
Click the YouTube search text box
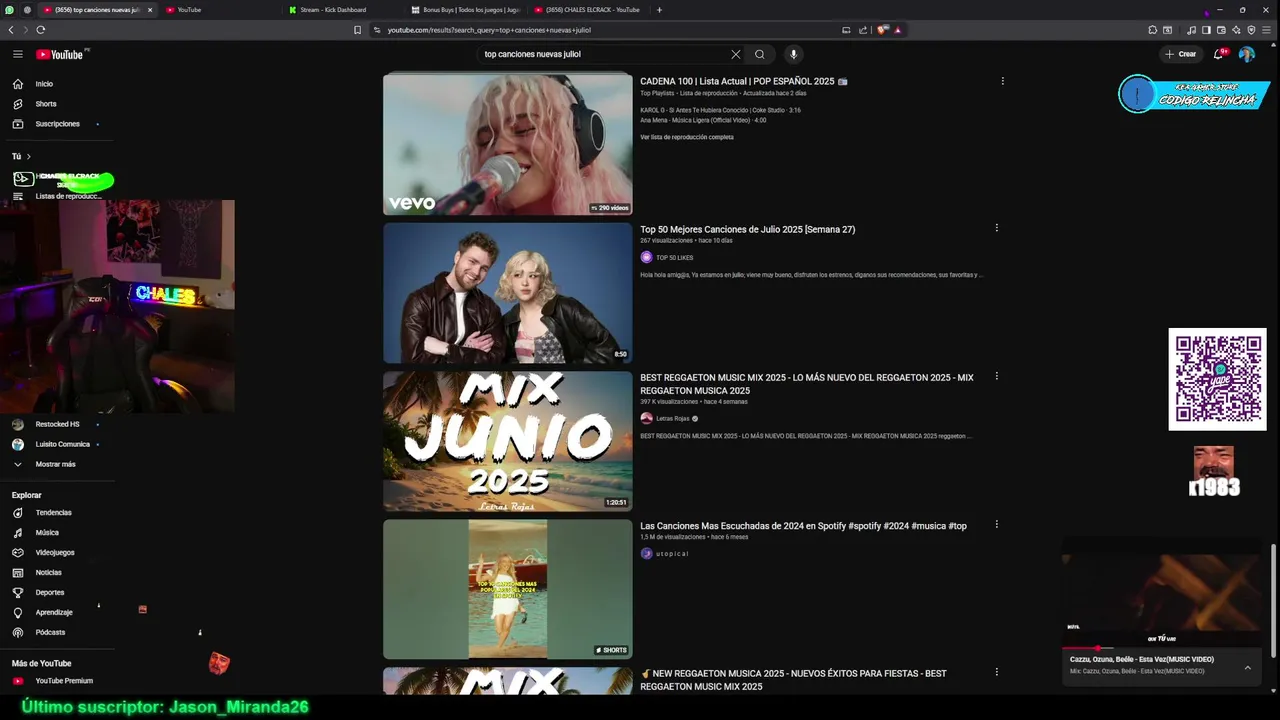tap(600, 54)
